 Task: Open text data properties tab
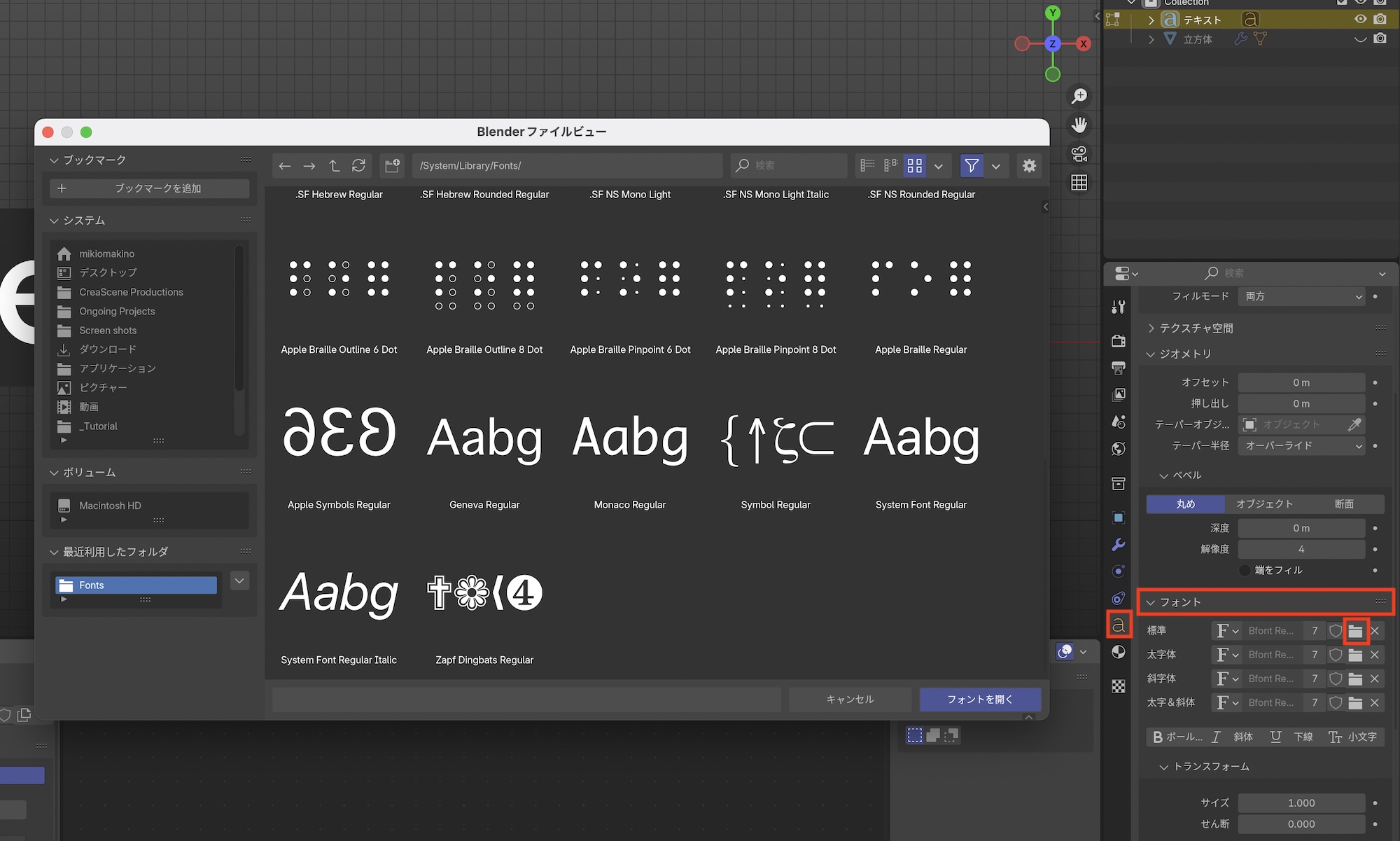tap(1119, 624)
